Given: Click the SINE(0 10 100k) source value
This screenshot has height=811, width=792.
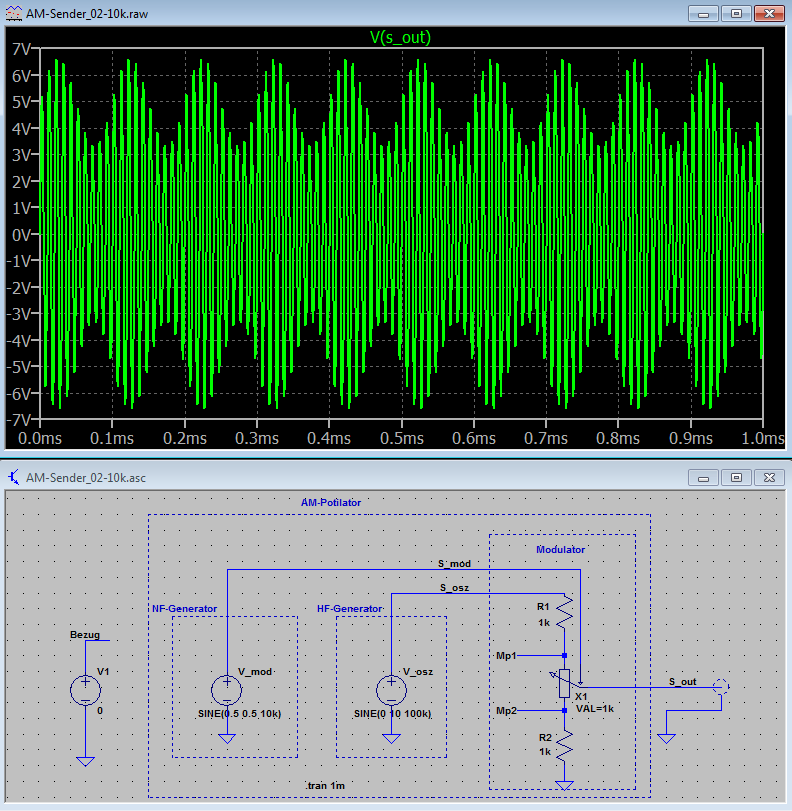Looking at the screenshot, I should 392,715.
